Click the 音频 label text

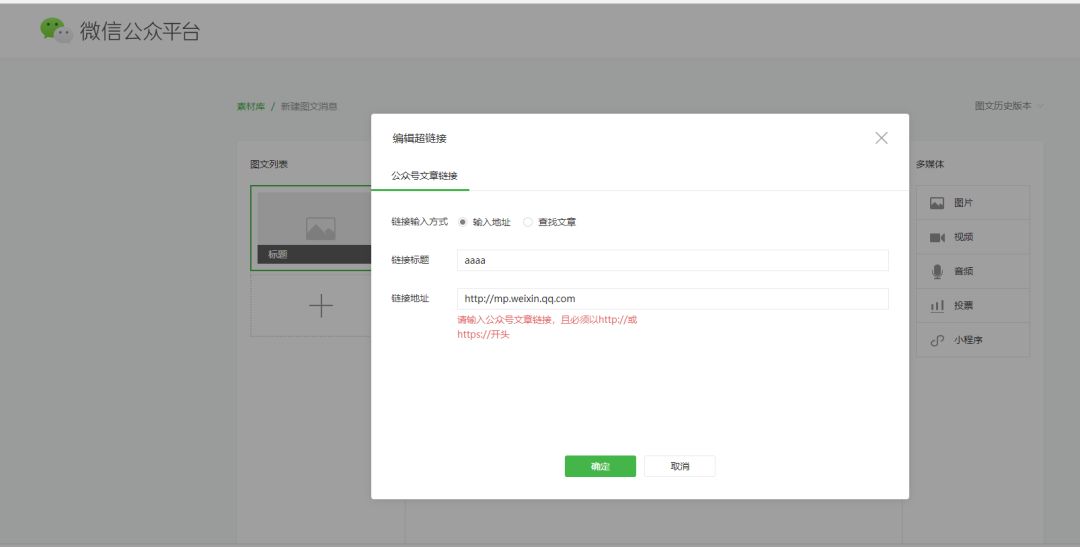click(x=963, y=271)
